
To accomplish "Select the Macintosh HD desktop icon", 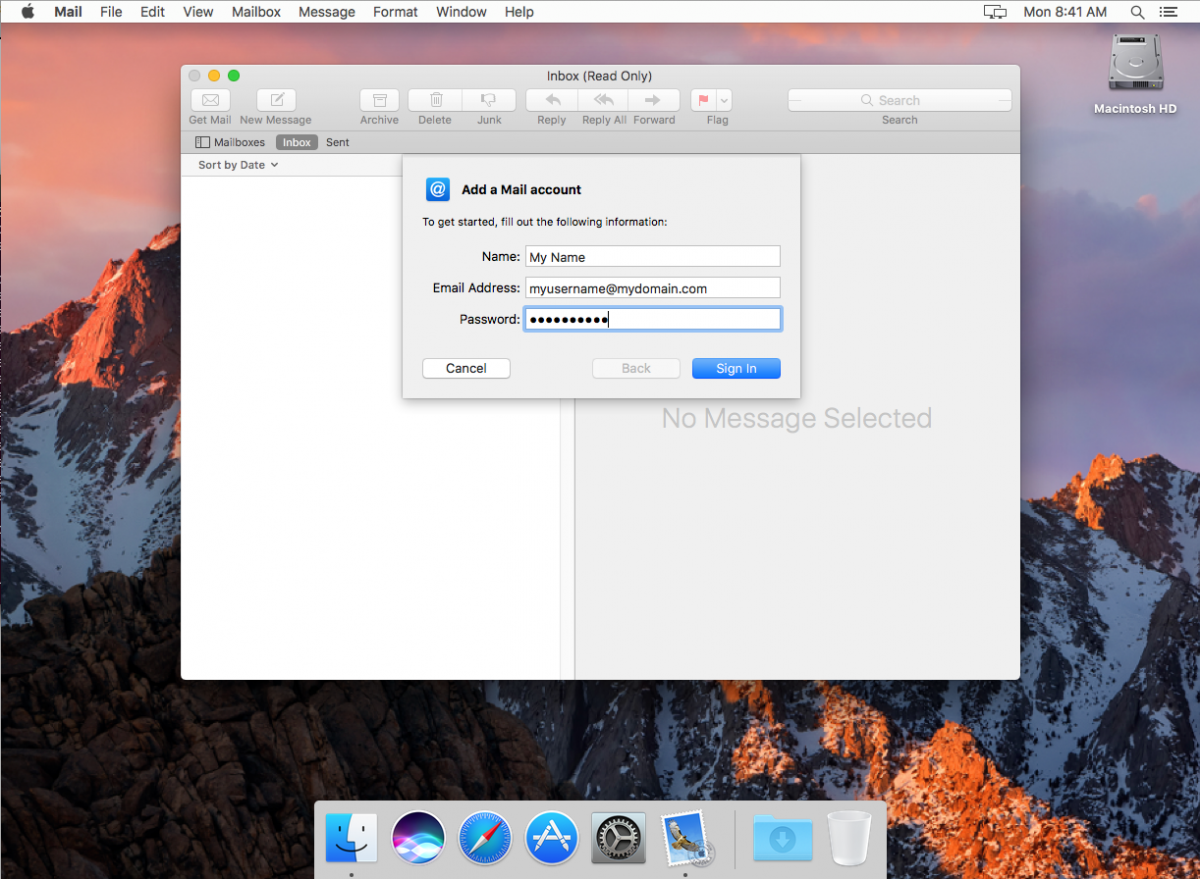I will 1135,75.
